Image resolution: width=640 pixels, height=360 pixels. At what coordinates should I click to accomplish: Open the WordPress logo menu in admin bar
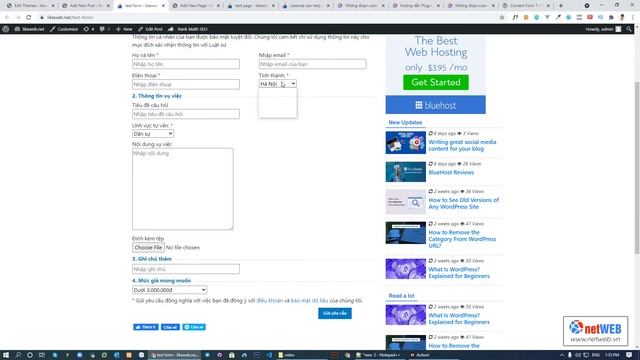(6, 29)
